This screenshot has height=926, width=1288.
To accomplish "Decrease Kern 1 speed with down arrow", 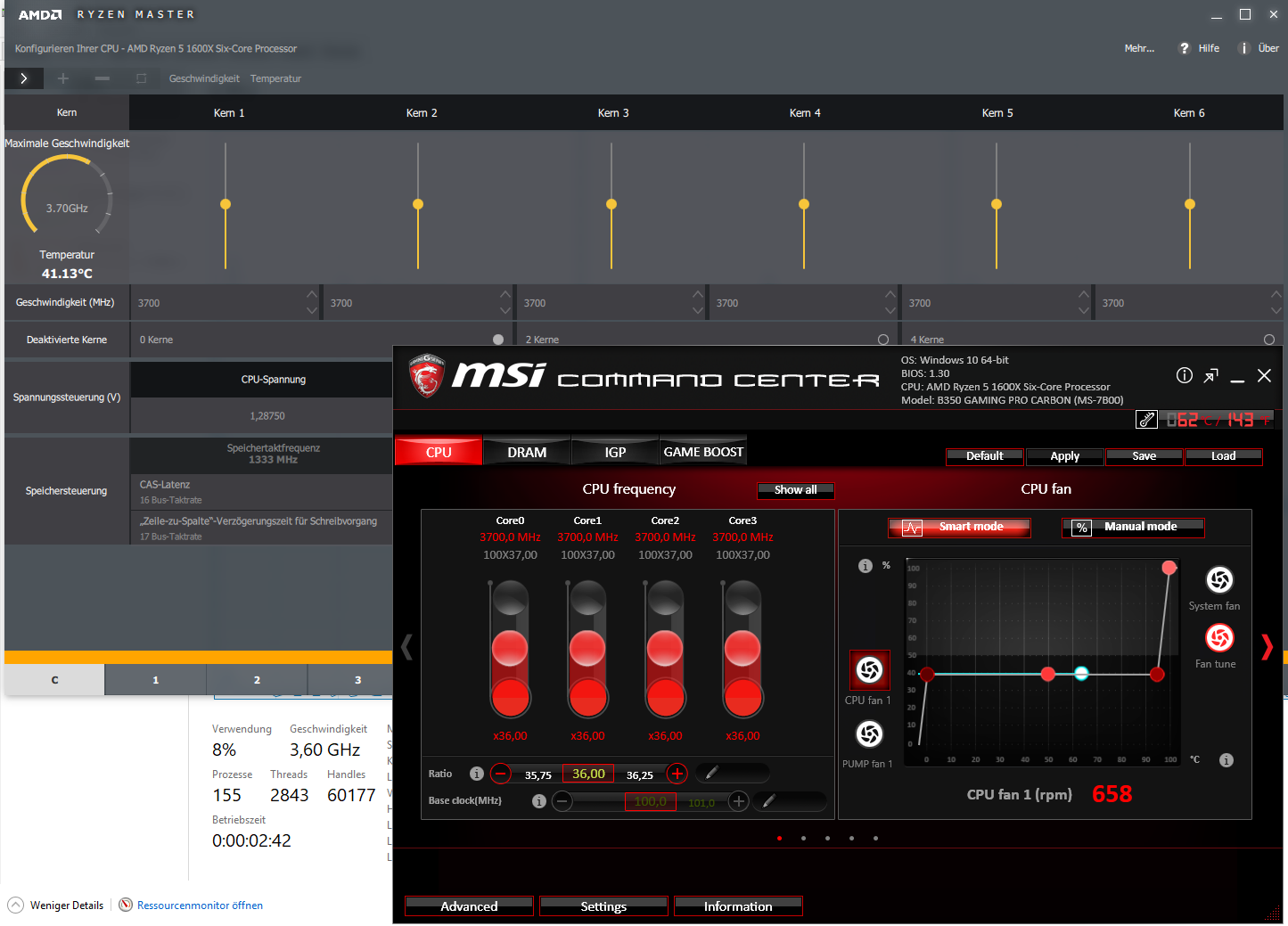I will [312, 310].
